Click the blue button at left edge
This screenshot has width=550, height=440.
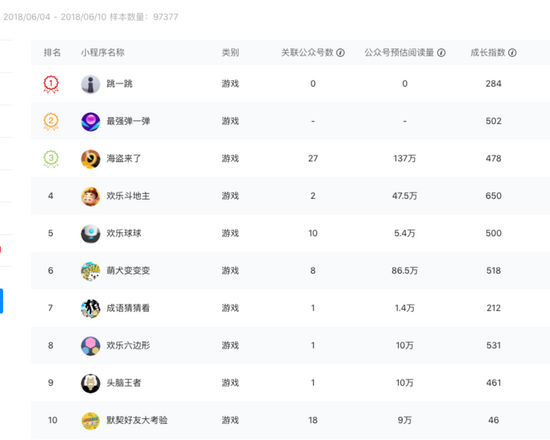point(1,301)
